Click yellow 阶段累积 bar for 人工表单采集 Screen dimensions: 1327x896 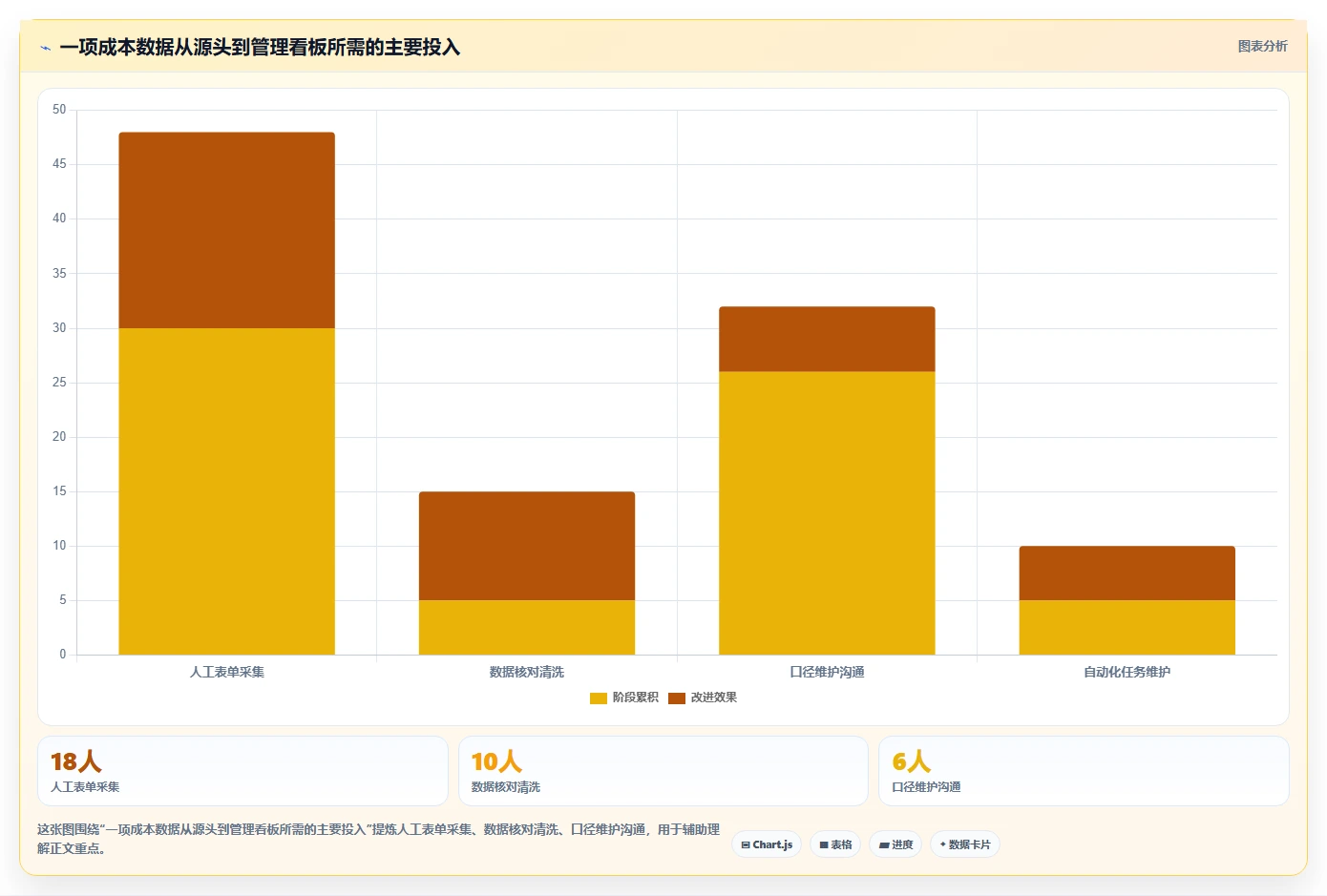pyautogui.click(x=227, y=491)
